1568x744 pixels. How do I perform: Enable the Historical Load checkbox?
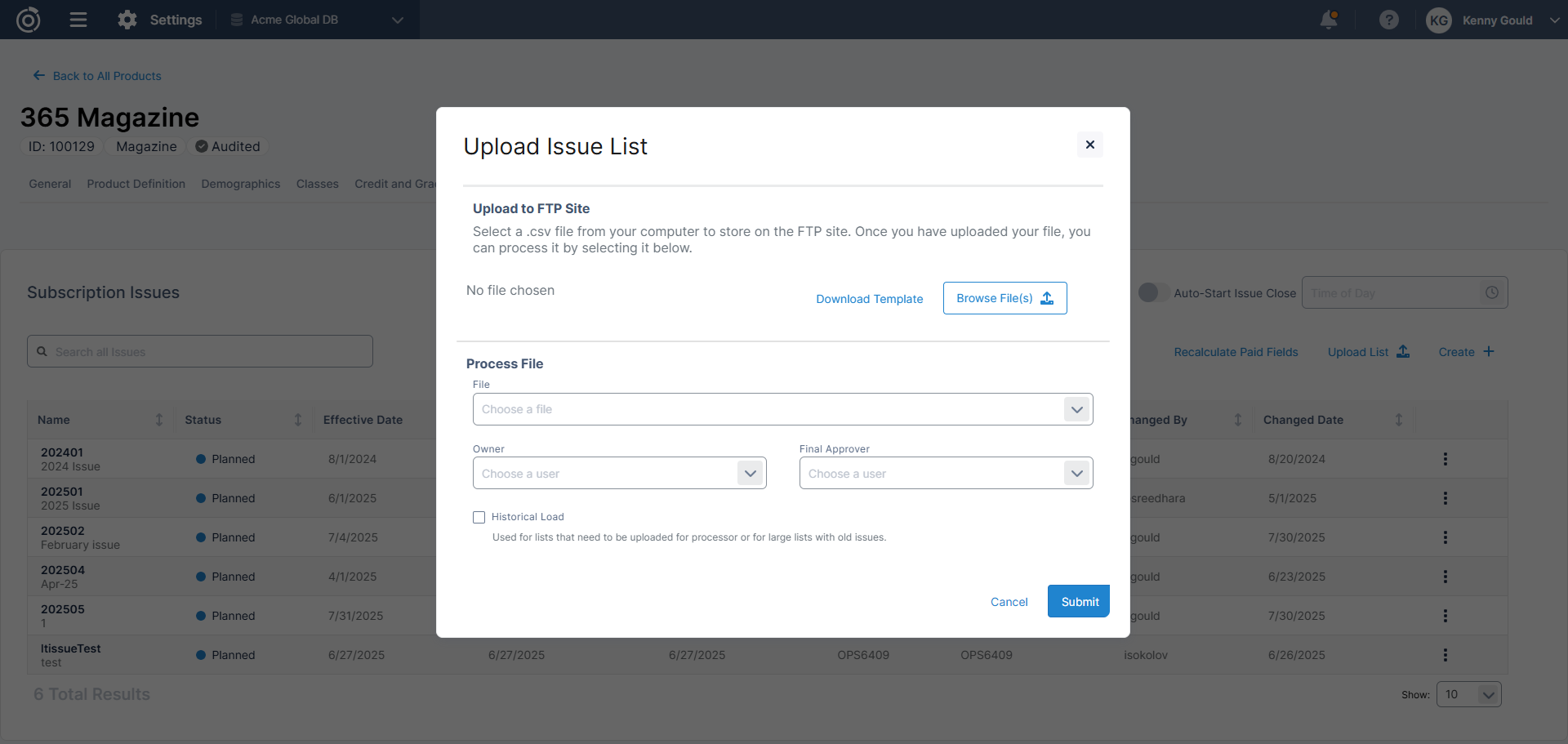(479, 517)
